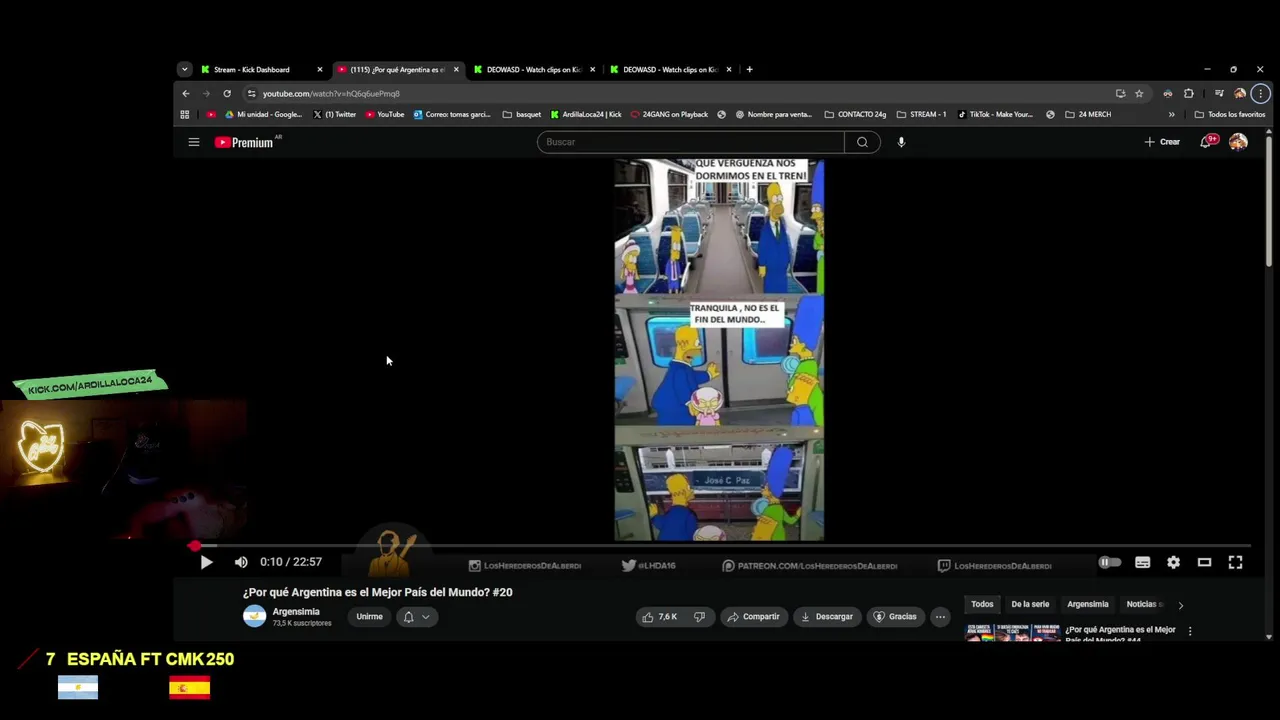Screen dimensions: 1280x720
Task: Open the Mi unidad Google bookmark
Action: click(x=263, y=114)
